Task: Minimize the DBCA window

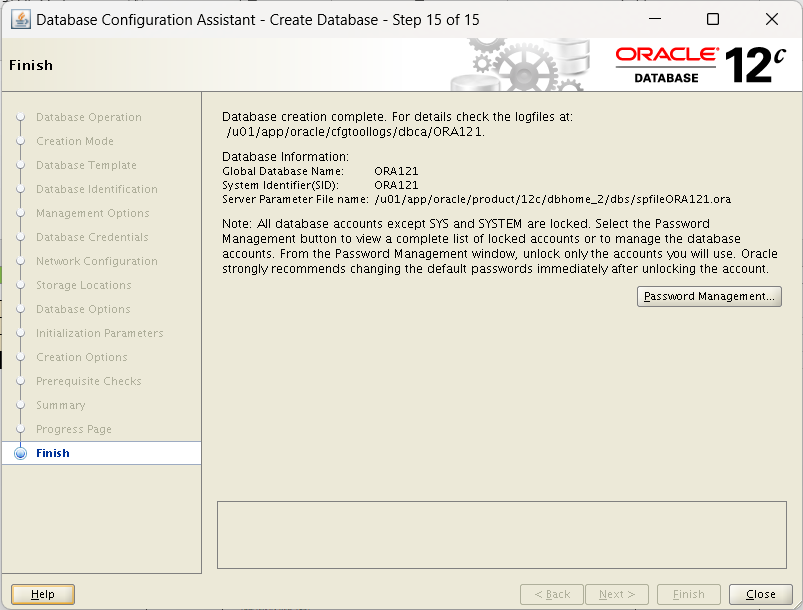Action: pyautogui.click(x=655, y=19)
